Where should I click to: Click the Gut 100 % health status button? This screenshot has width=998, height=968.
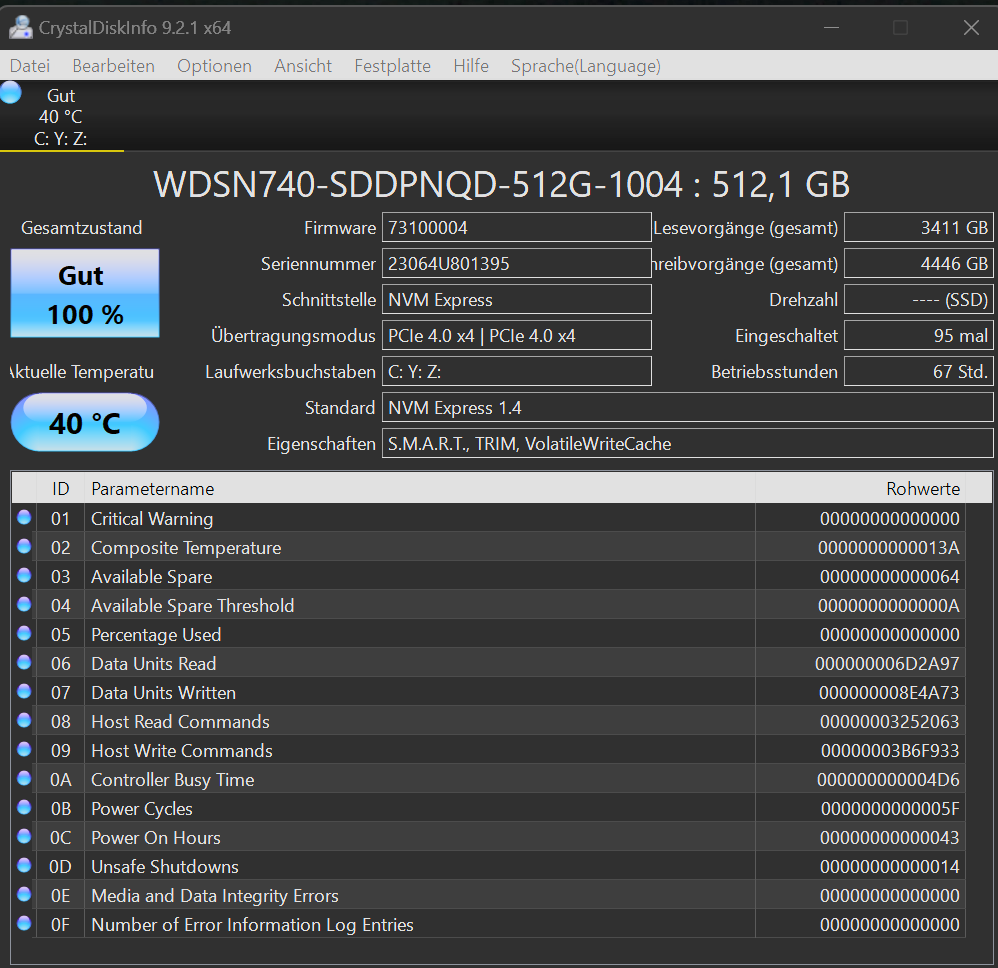click(85, 293)
